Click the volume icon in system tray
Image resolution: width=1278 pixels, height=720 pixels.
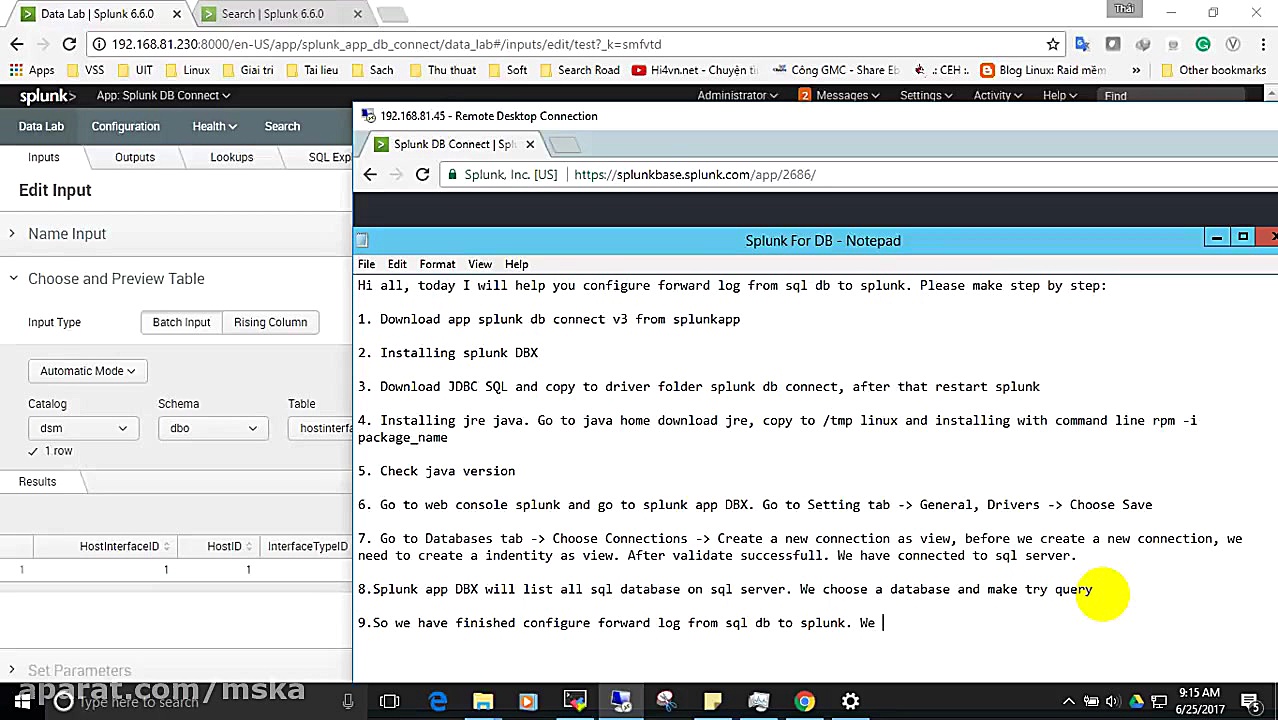(x=1112, y=701)
